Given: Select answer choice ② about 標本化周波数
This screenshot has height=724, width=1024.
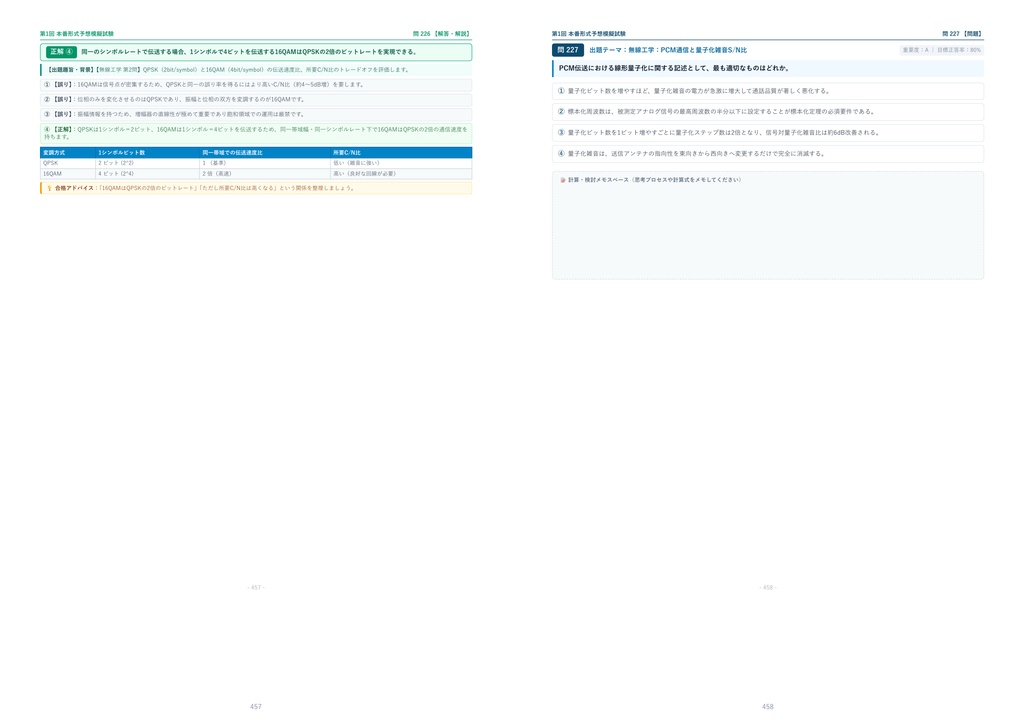Looking at the screenshot, I should pyautogui.click(x=768, y=112).
